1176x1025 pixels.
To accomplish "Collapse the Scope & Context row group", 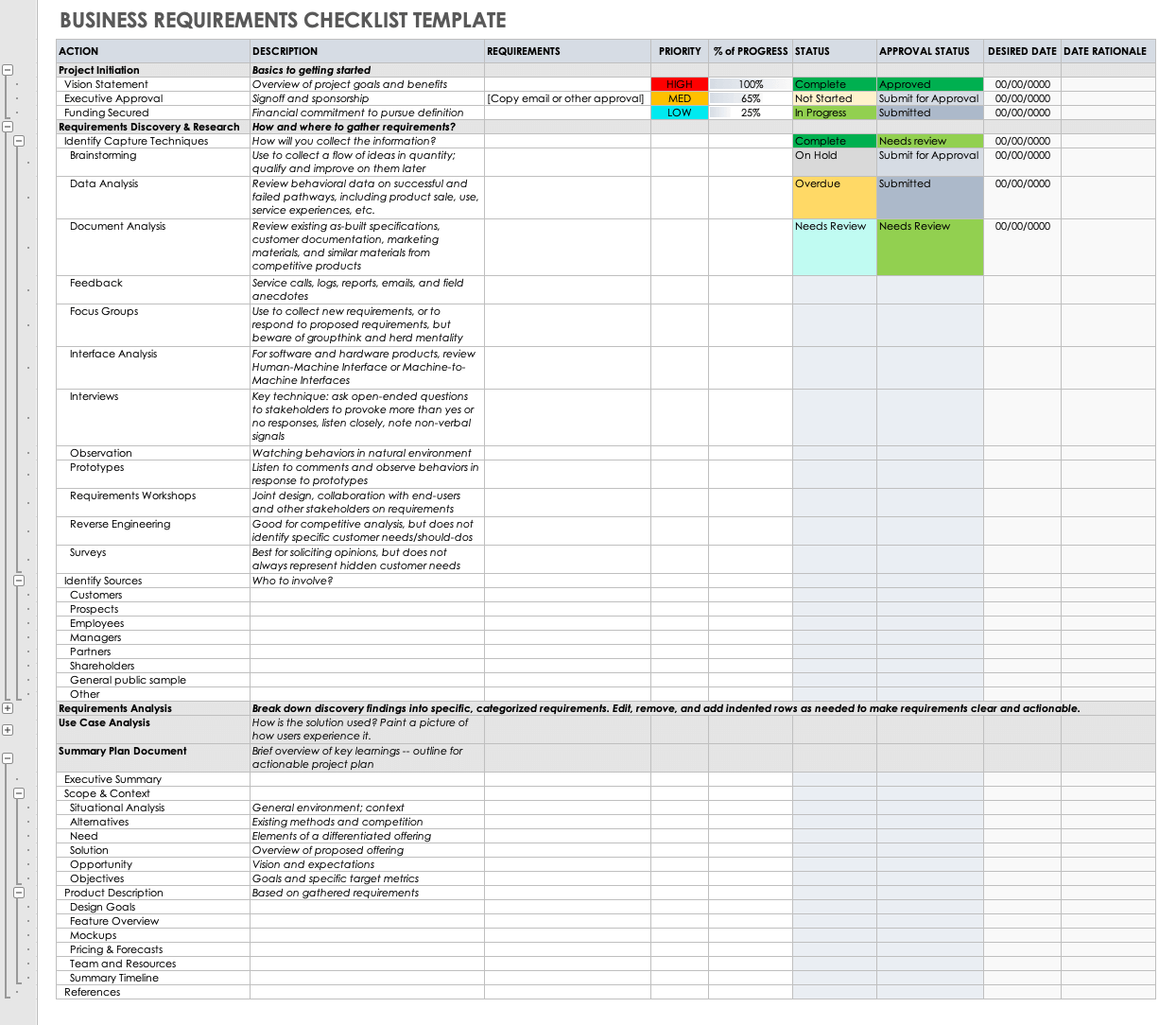I will click(19, 792).
